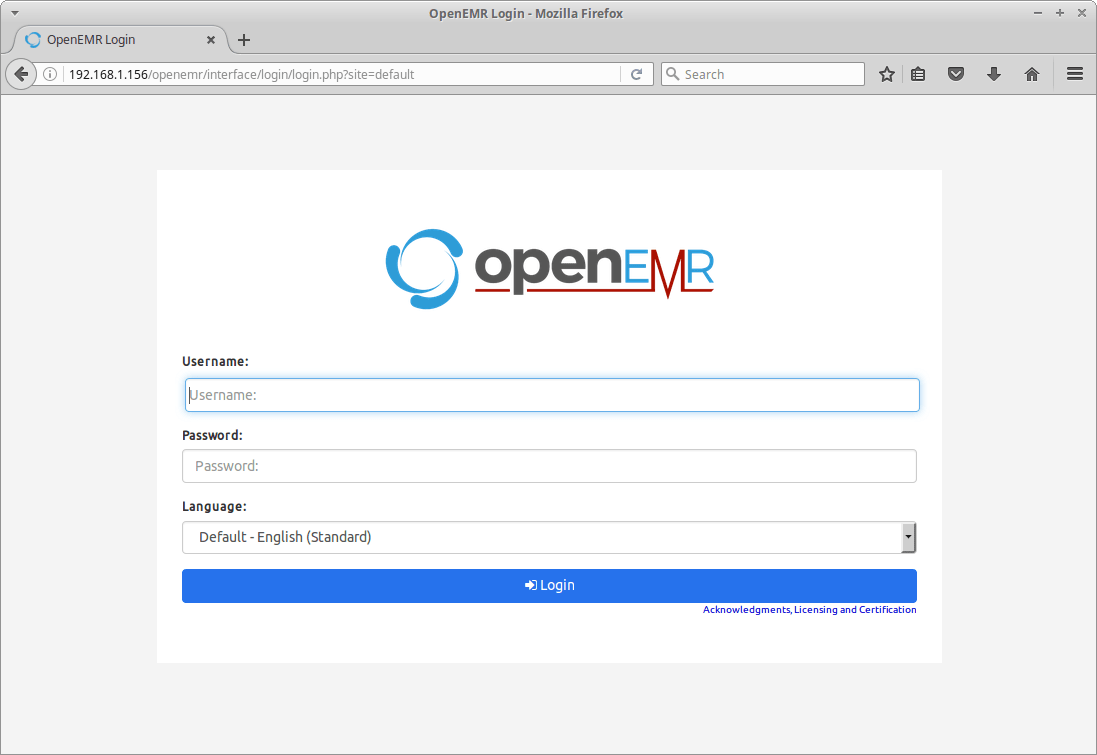The height and width of the screenshot is (755, 1097).
Task: Click the Username input field
Action: coord(549,394)
